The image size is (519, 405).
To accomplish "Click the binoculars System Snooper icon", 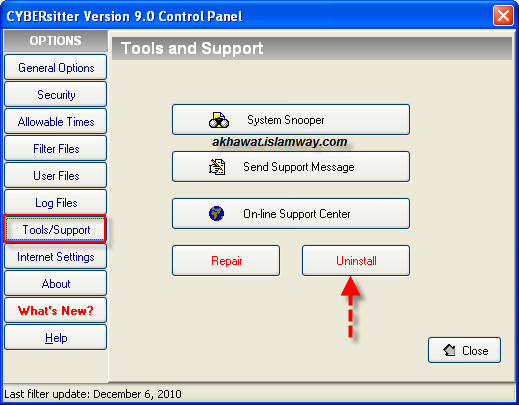I will click(219, 120).
